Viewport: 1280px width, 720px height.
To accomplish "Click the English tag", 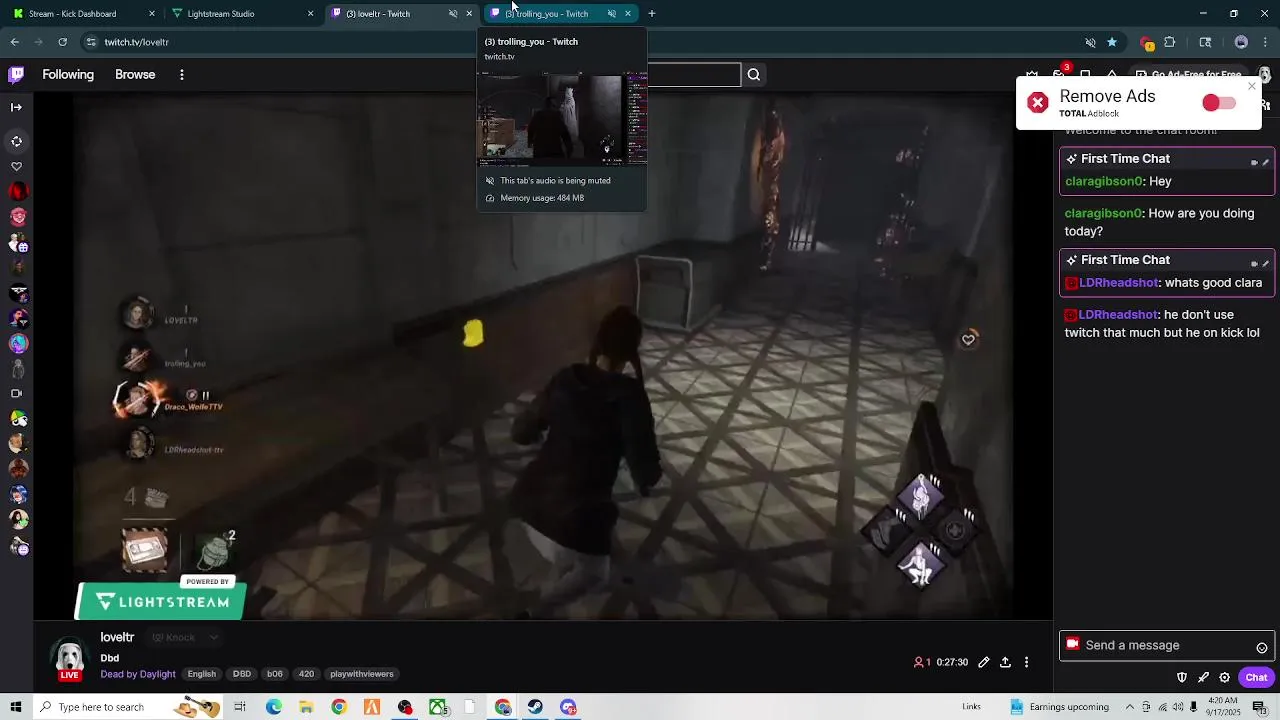I will point(202,674).
